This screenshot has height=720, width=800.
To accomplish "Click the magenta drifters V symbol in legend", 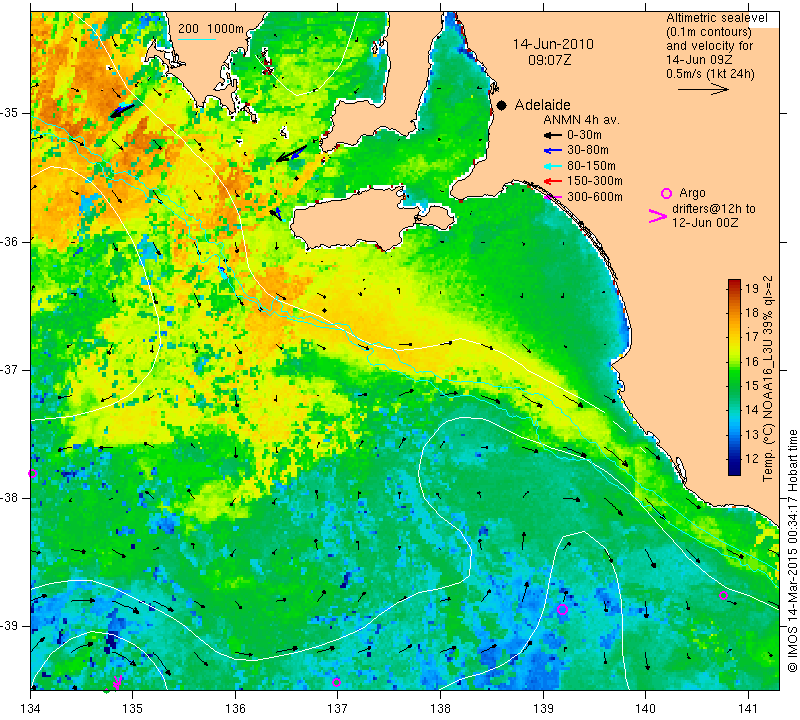I will pos(658,216).
